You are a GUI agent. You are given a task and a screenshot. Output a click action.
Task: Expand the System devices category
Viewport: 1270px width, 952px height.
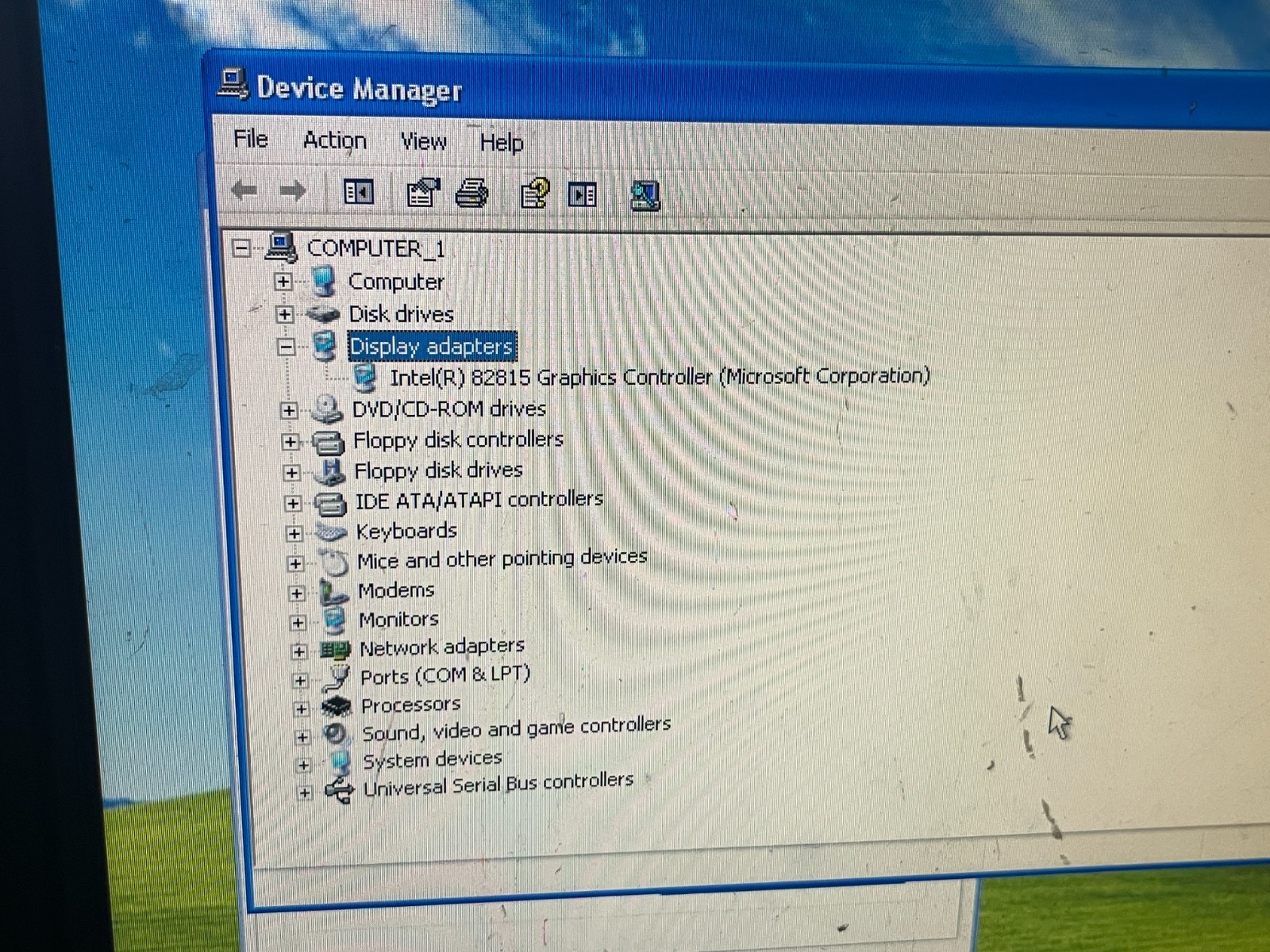[303, 765]
